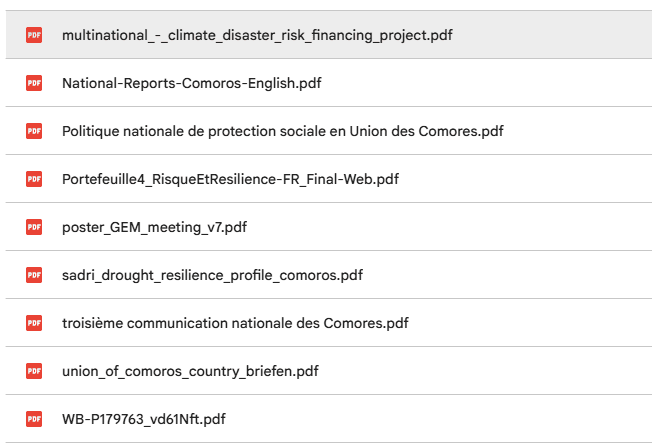Screen dimensions: 652x446
Task: Select Politique nationale de protection sociale file
Action: pyautogui.click(x=282, y=131)
